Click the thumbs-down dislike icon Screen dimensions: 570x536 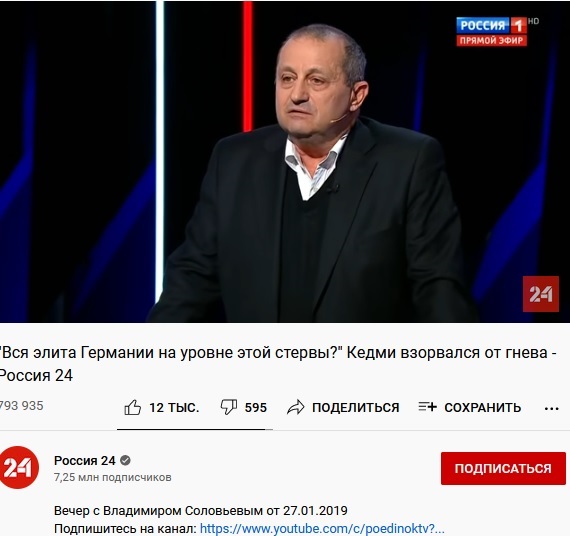tap(229, 407)
